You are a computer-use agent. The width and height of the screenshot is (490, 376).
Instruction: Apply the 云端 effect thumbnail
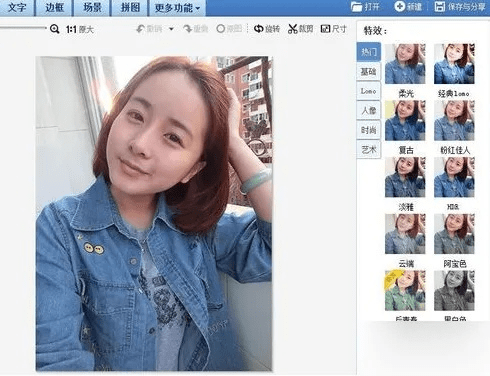(405, 234)
